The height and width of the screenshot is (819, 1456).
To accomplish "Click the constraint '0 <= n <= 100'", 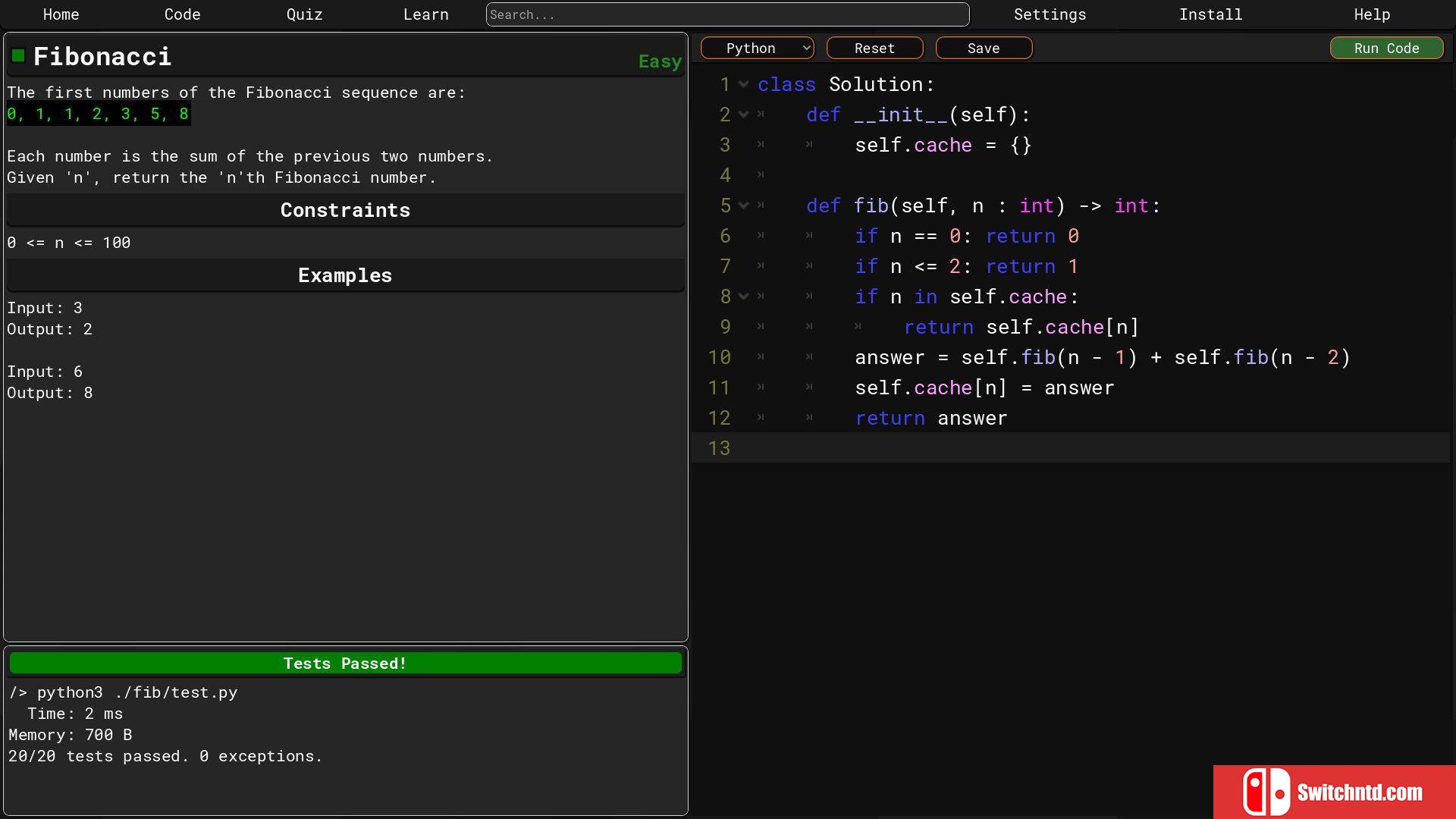I will coord(69,243).
